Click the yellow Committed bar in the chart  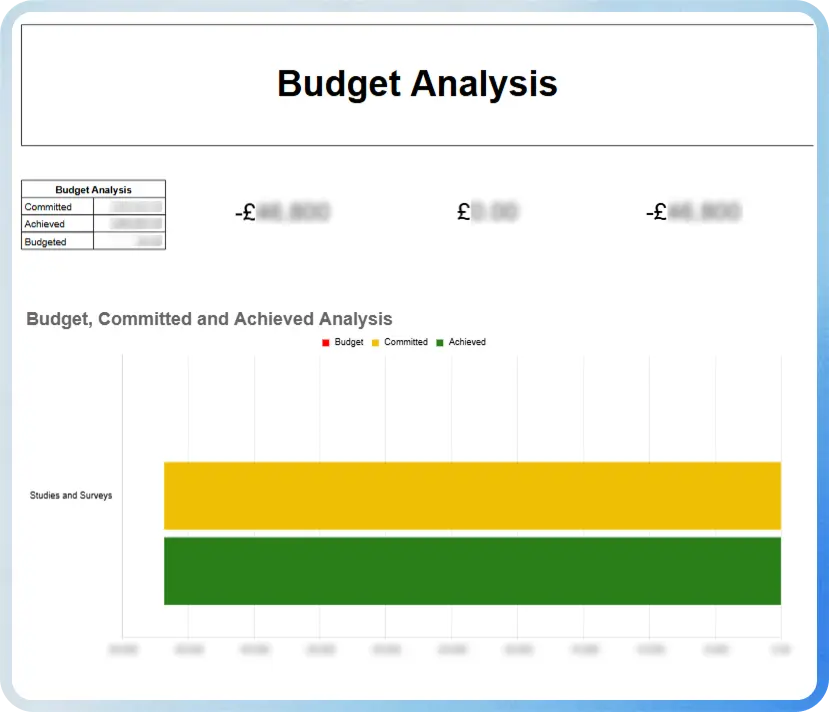[x=472, y=496]
